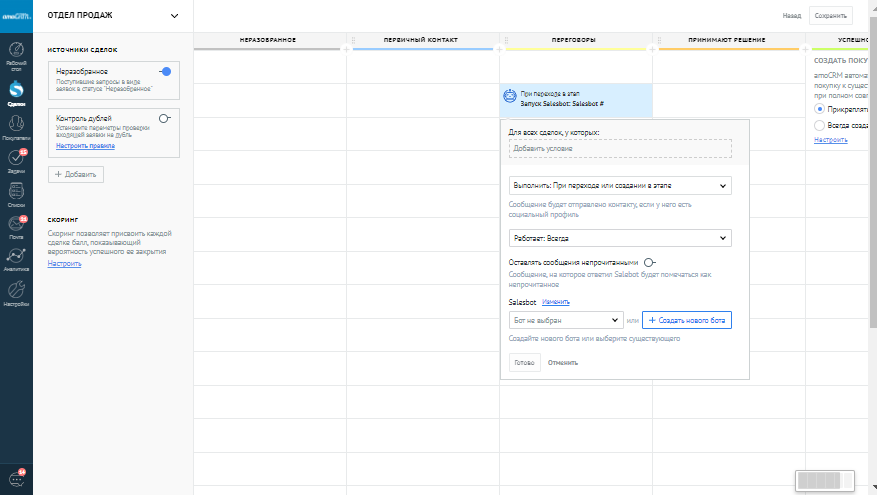
Task: Expand the Отдел продаж pipeline dropdown
Action: pyautogui.click(x=174, y=15)
